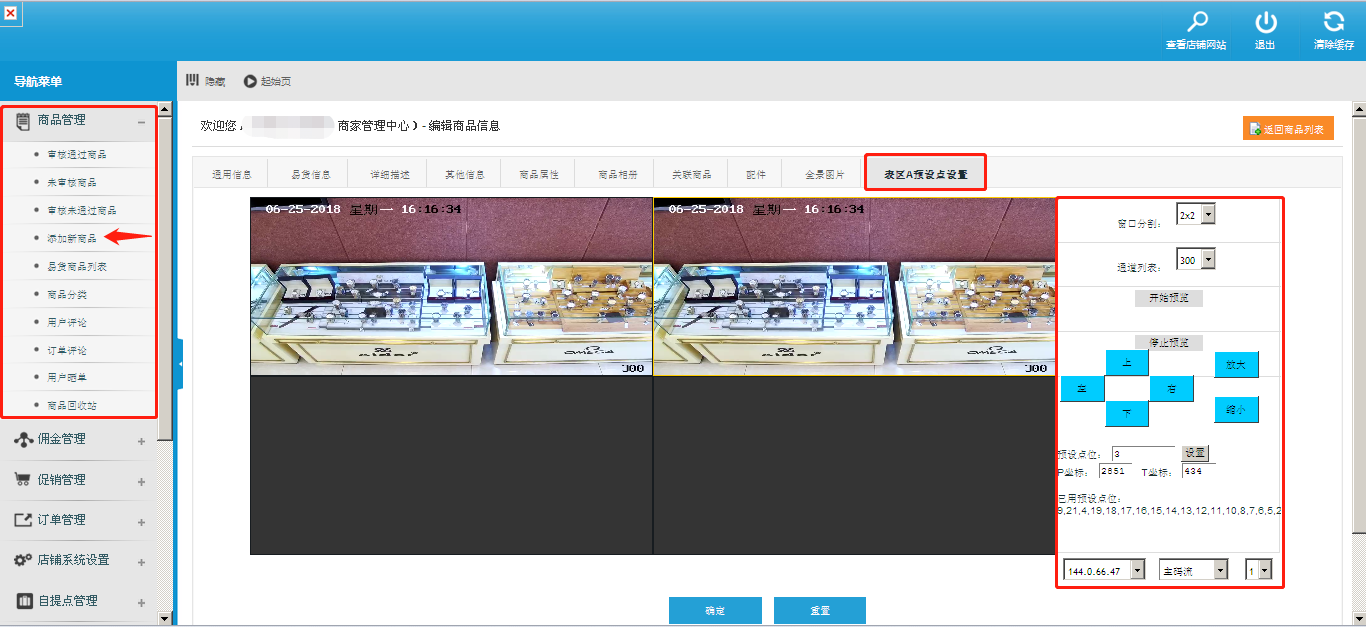This screenshot has width=1366, height=627.
Task: Open the 主码流 stream dropdown
Action: tap(1220, 570)
